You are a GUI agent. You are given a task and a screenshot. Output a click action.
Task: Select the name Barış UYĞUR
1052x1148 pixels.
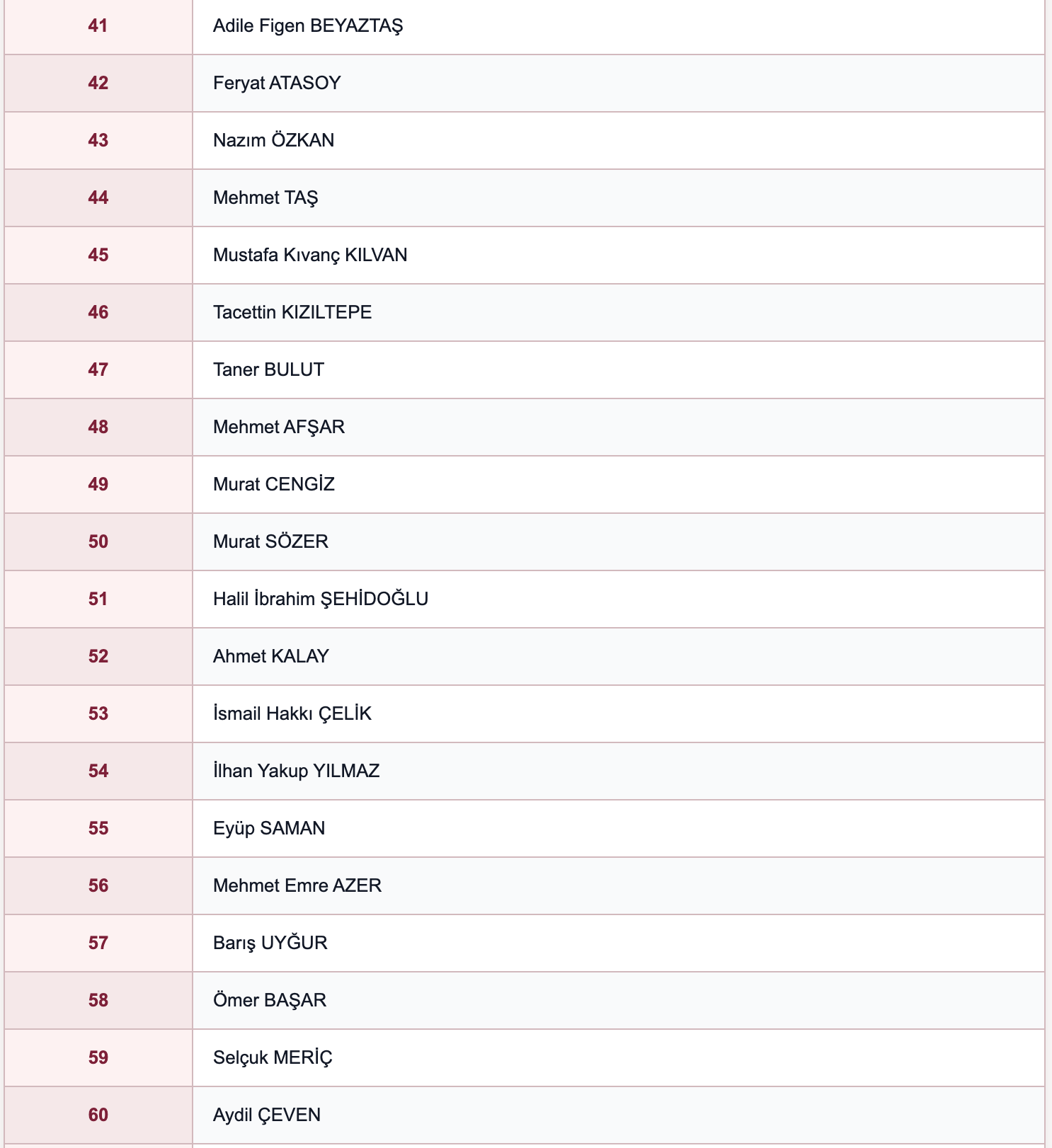pyautogui.click(x=270, y=943)
